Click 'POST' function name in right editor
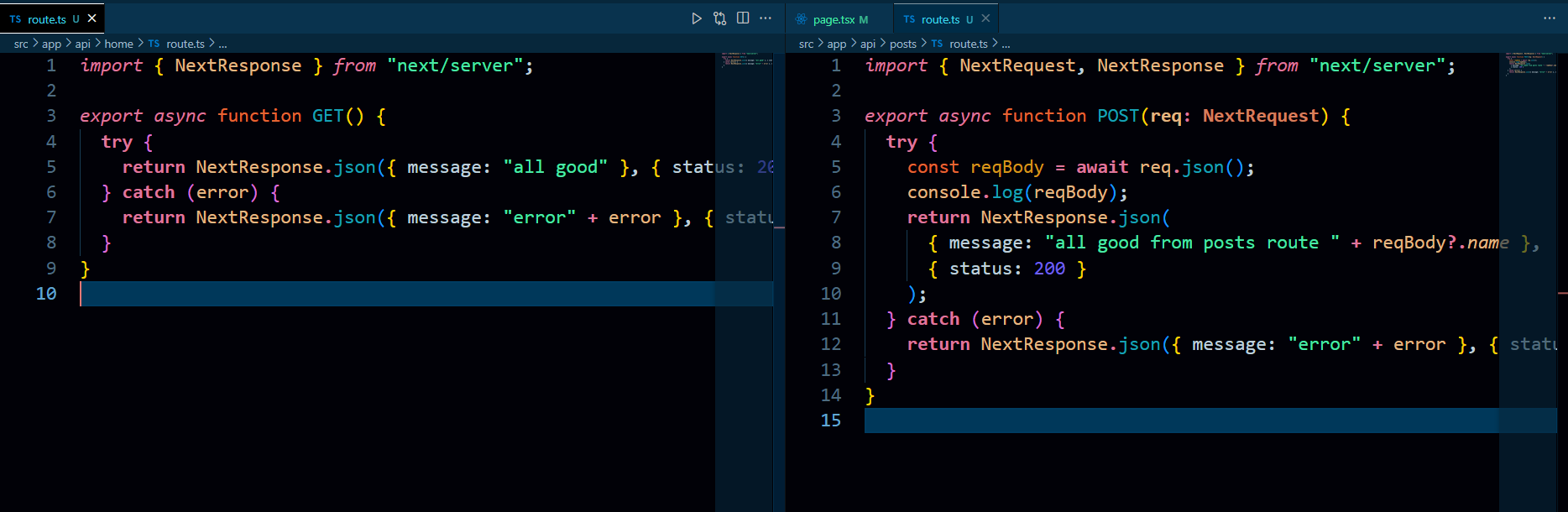Screen dimensions: 1568x512 click(x=1118, y=116)
